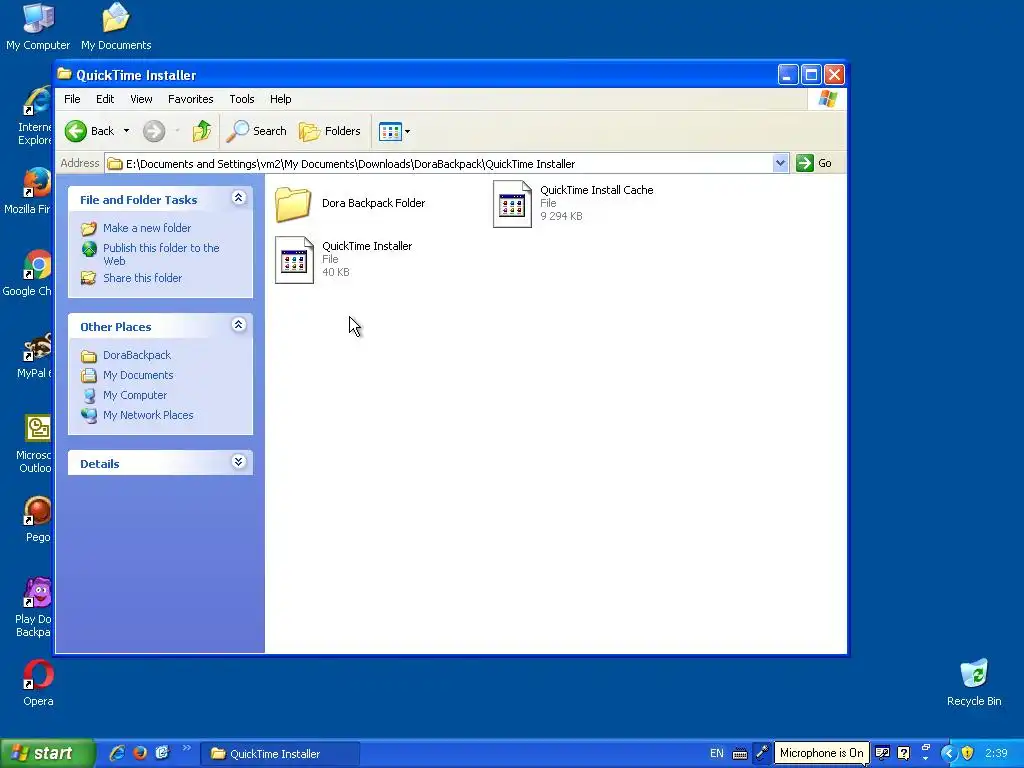Click the security shield tray icon
The height and width of the screenshot is (768, 1024).
tap(968, 753)
